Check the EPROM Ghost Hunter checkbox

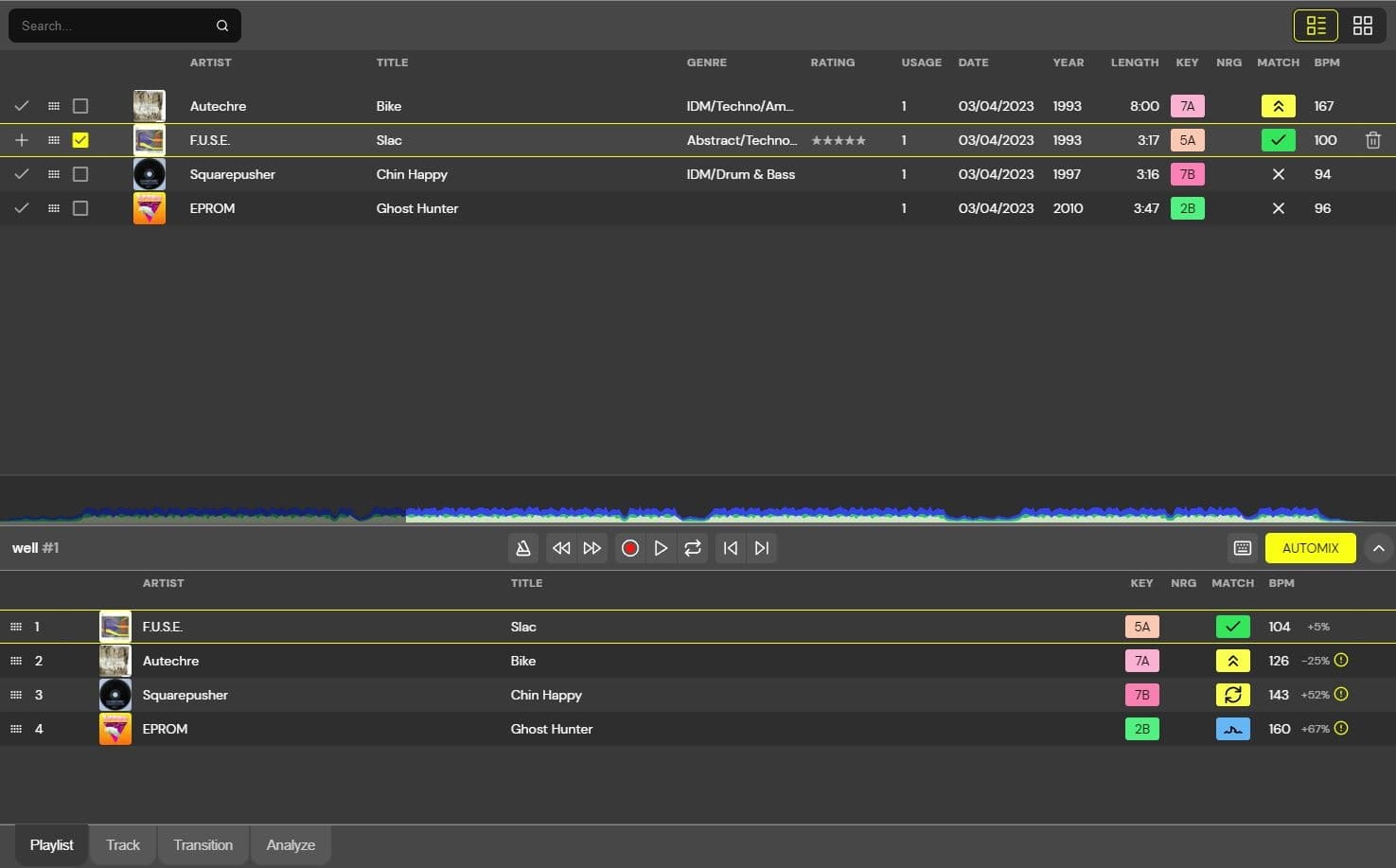[80, 208]
